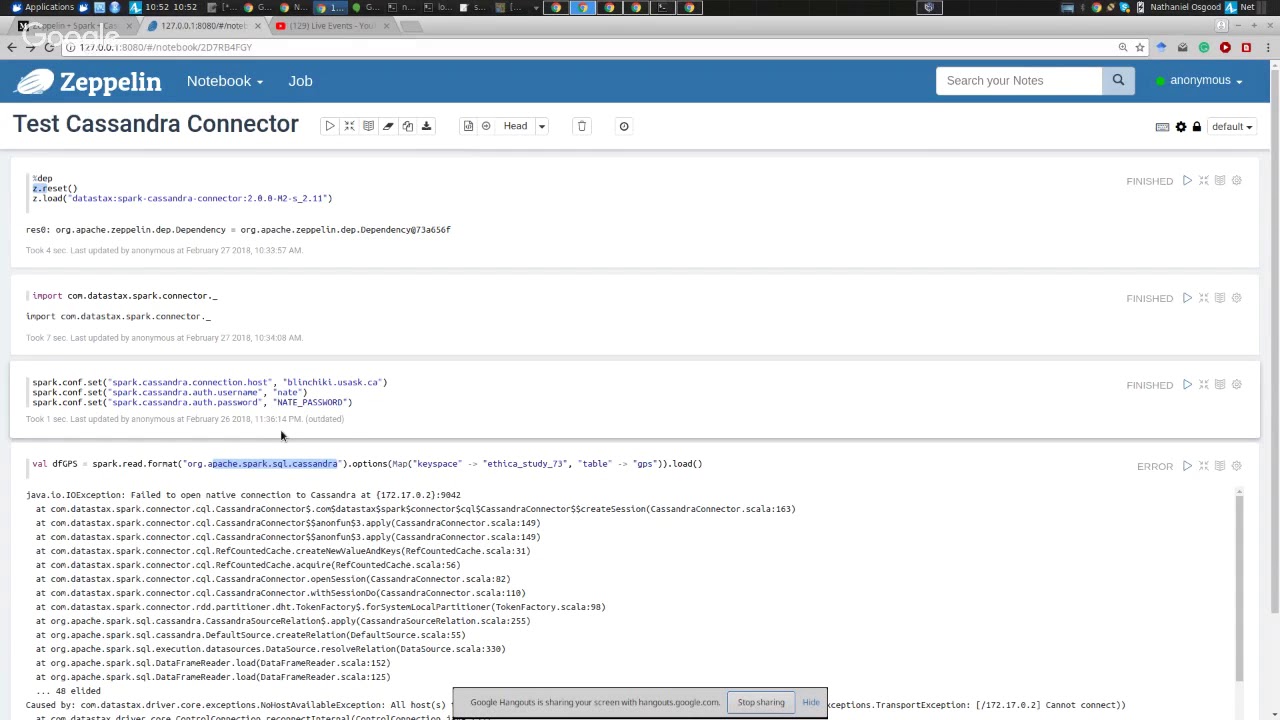Viewport: 1280px width, 720px height.
Task: Click the java.io.IOException error line
Action: pos(243,495)
